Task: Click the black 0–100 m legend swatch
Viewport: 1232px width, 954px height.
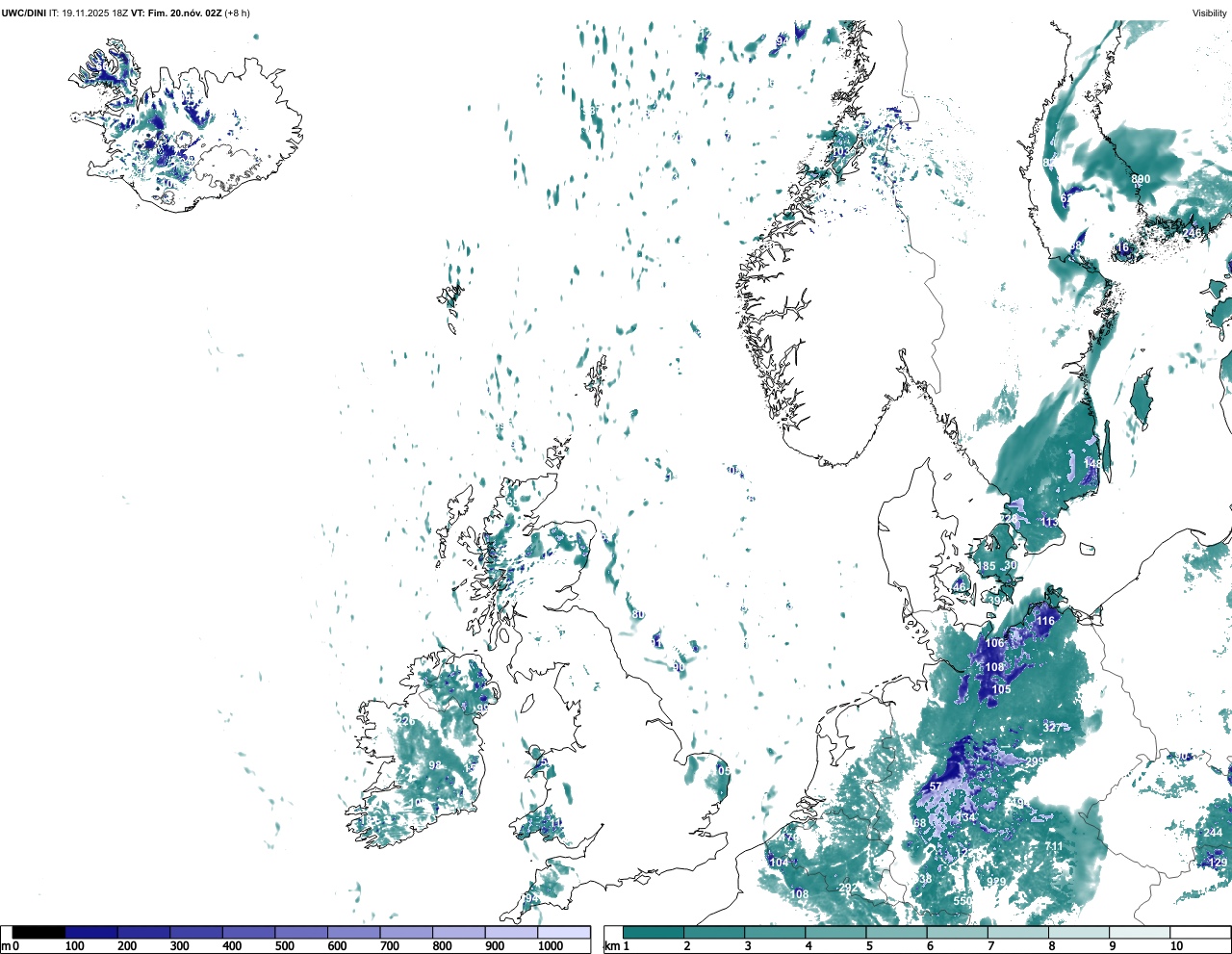Action: pyautogui.click(x=38, y=932)
